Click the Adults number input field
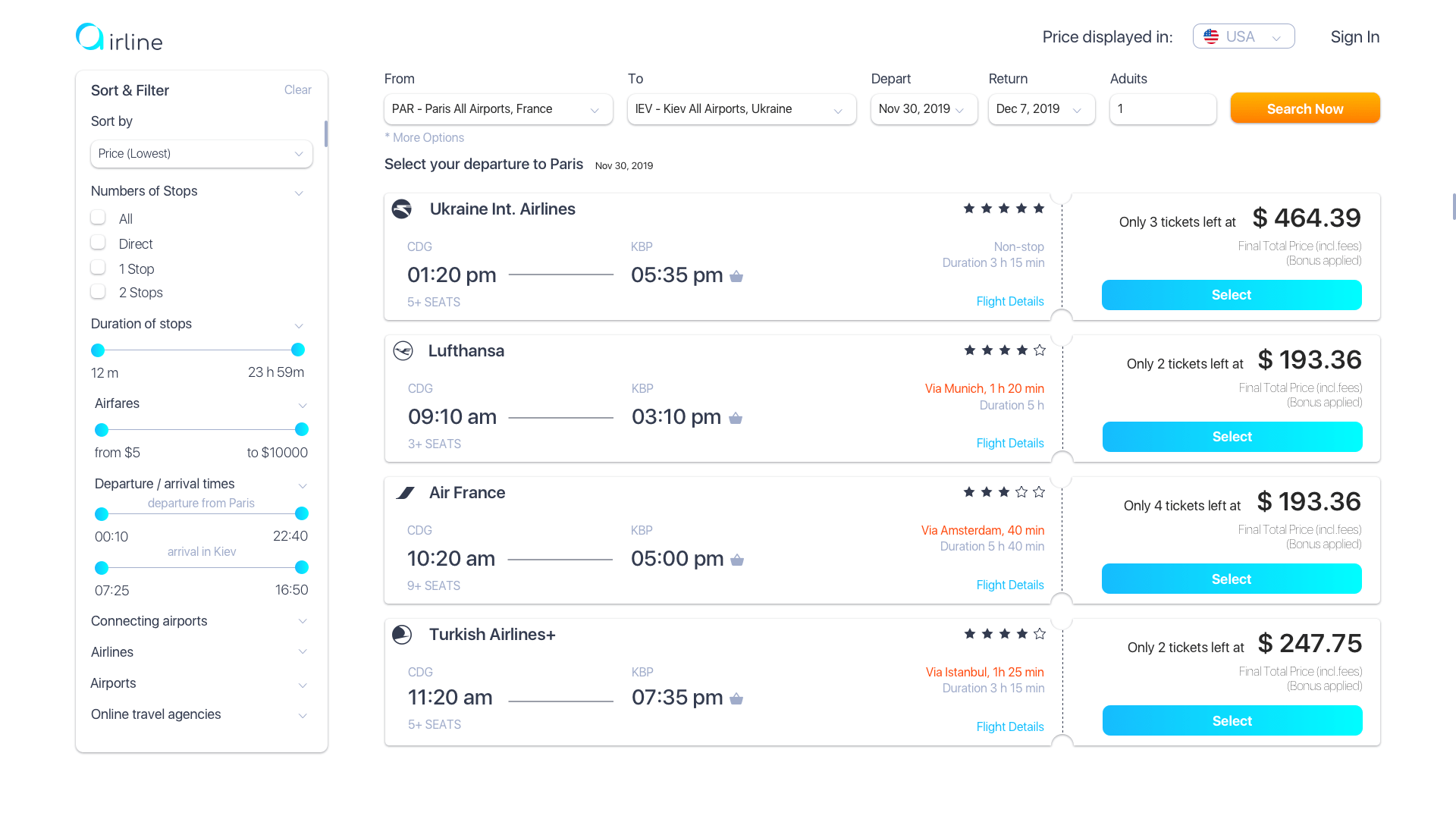 click(x=1163, y=109)
